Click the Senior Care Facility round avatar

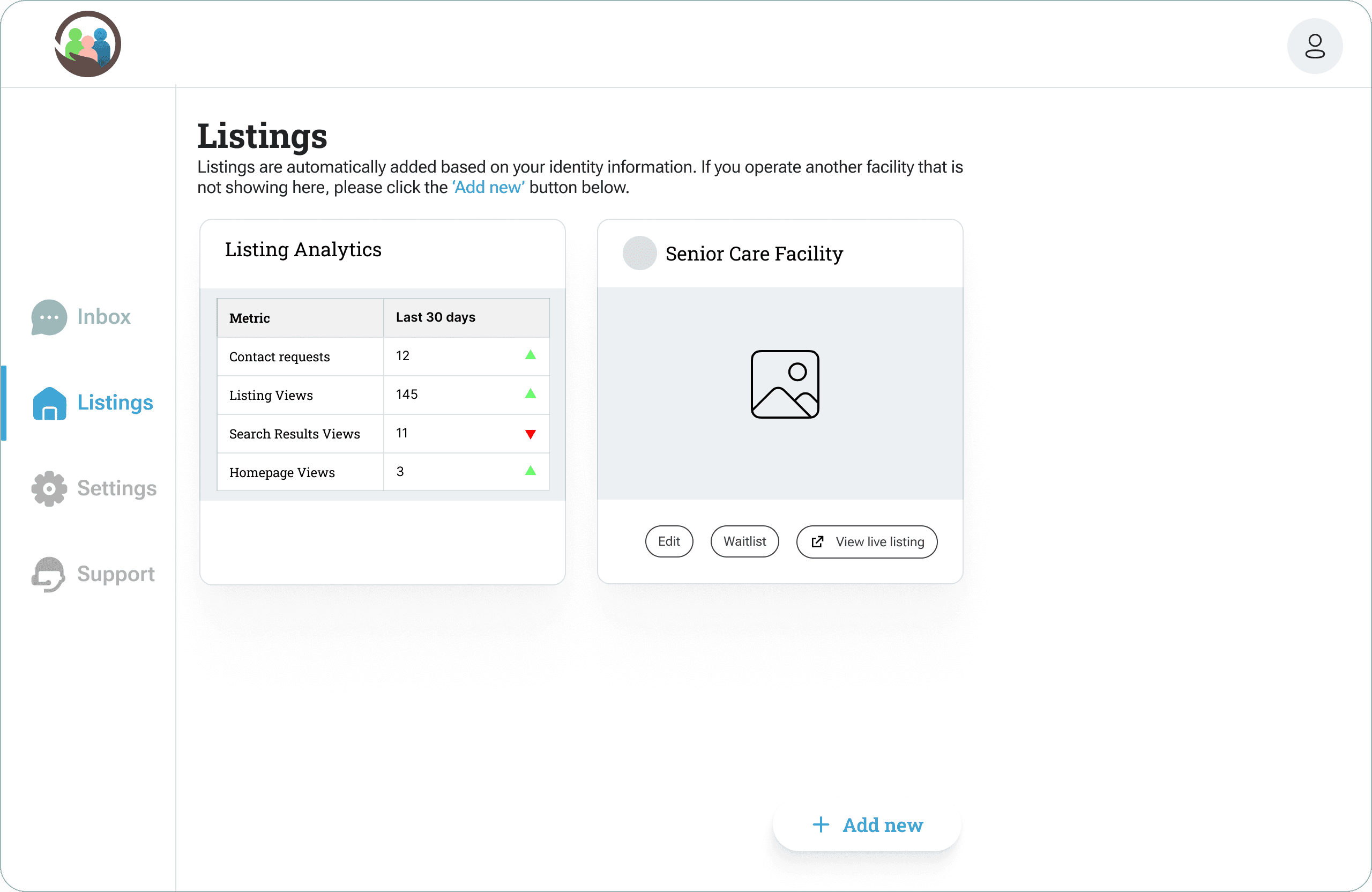pos(639,253)
